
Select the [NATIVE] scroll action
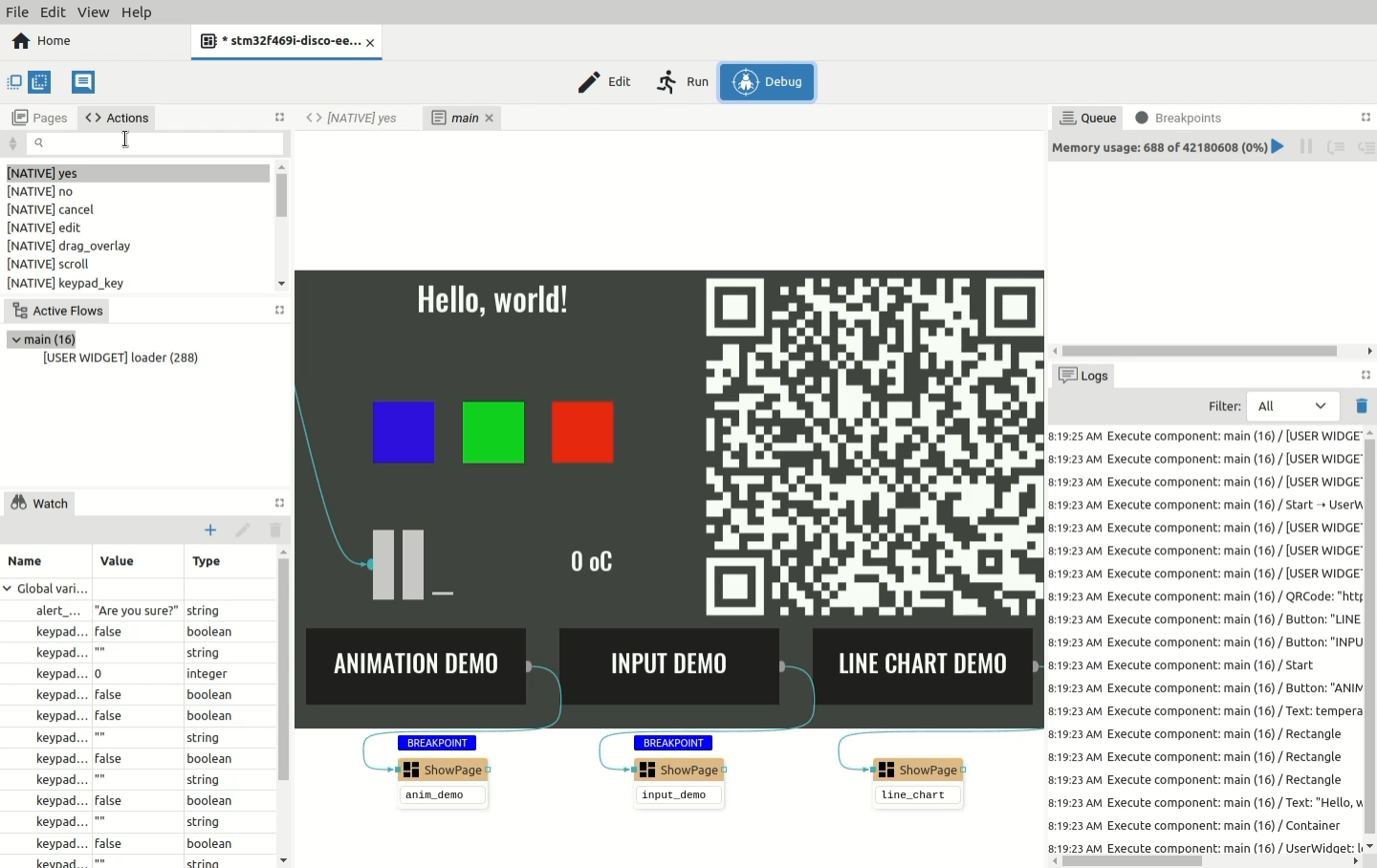(138, 264)
